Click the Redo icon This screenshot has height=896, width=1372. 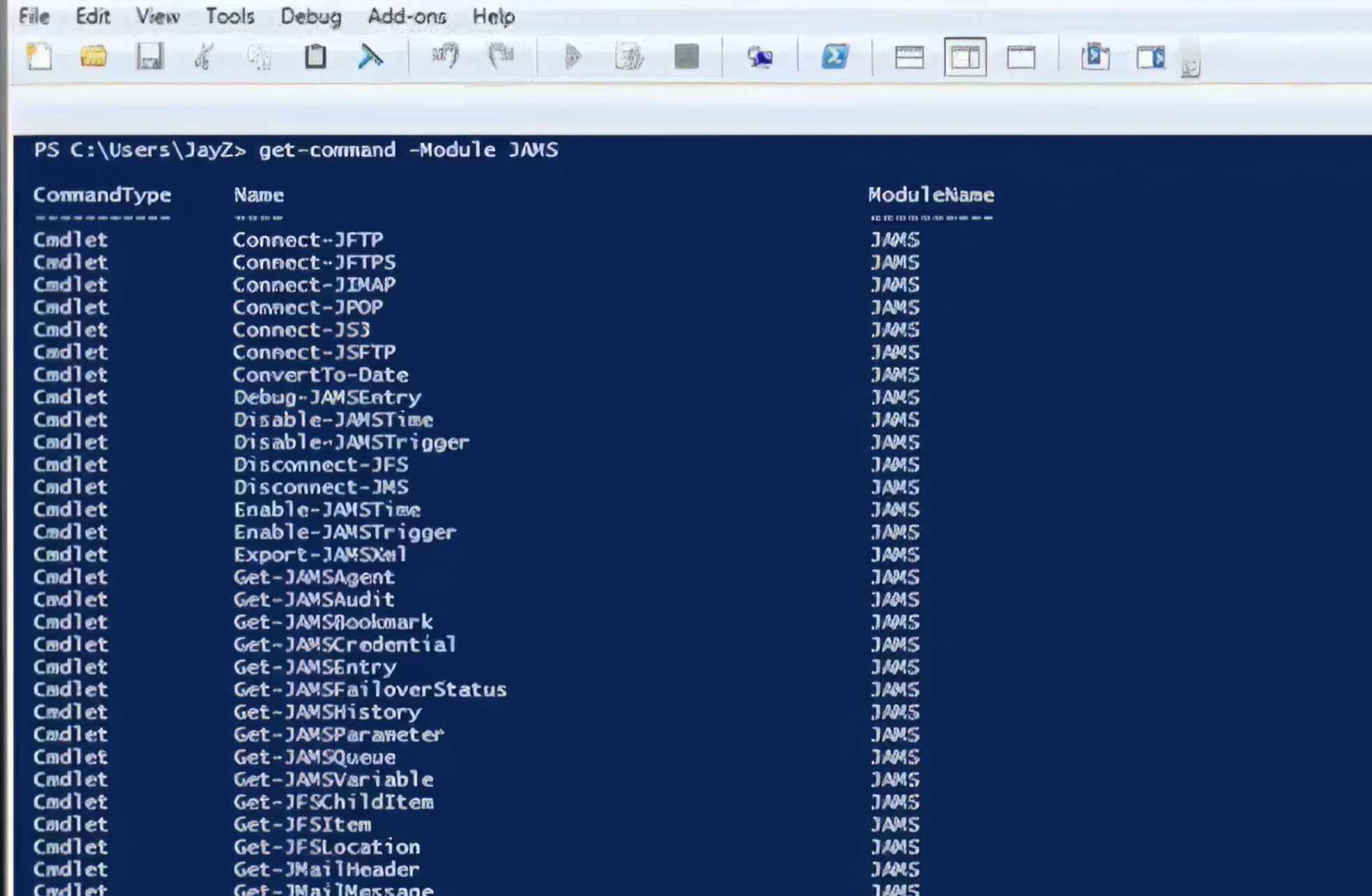[500, 59]
